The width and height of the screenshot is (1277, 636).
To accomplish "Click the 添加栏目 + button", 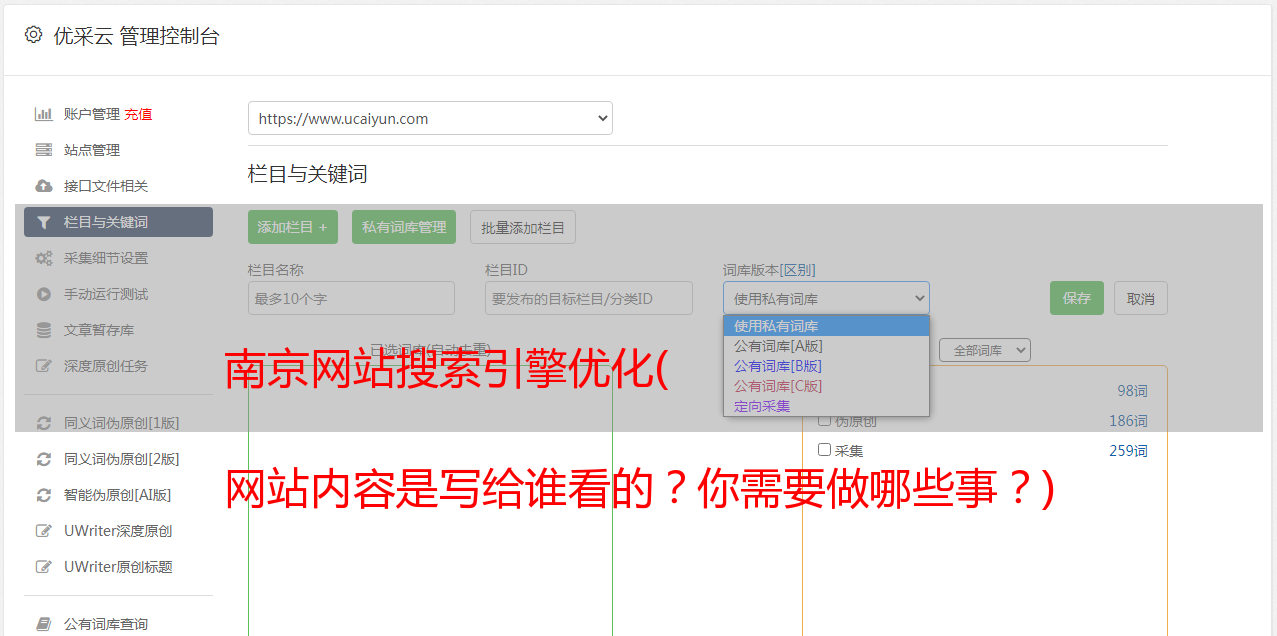I will pyautogui.click(x=293, y=227).
